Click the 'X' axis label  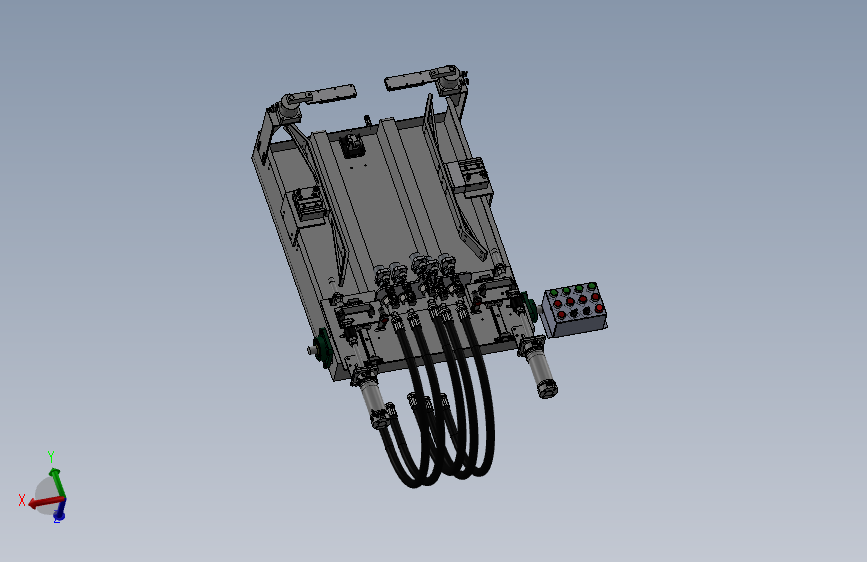click(x=22, y=500)
